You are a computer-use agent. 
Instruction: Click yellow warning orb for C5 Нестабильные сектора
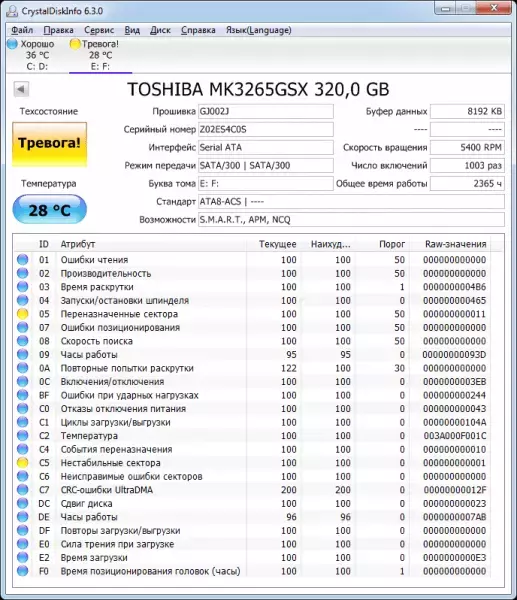tap(23, 463)
